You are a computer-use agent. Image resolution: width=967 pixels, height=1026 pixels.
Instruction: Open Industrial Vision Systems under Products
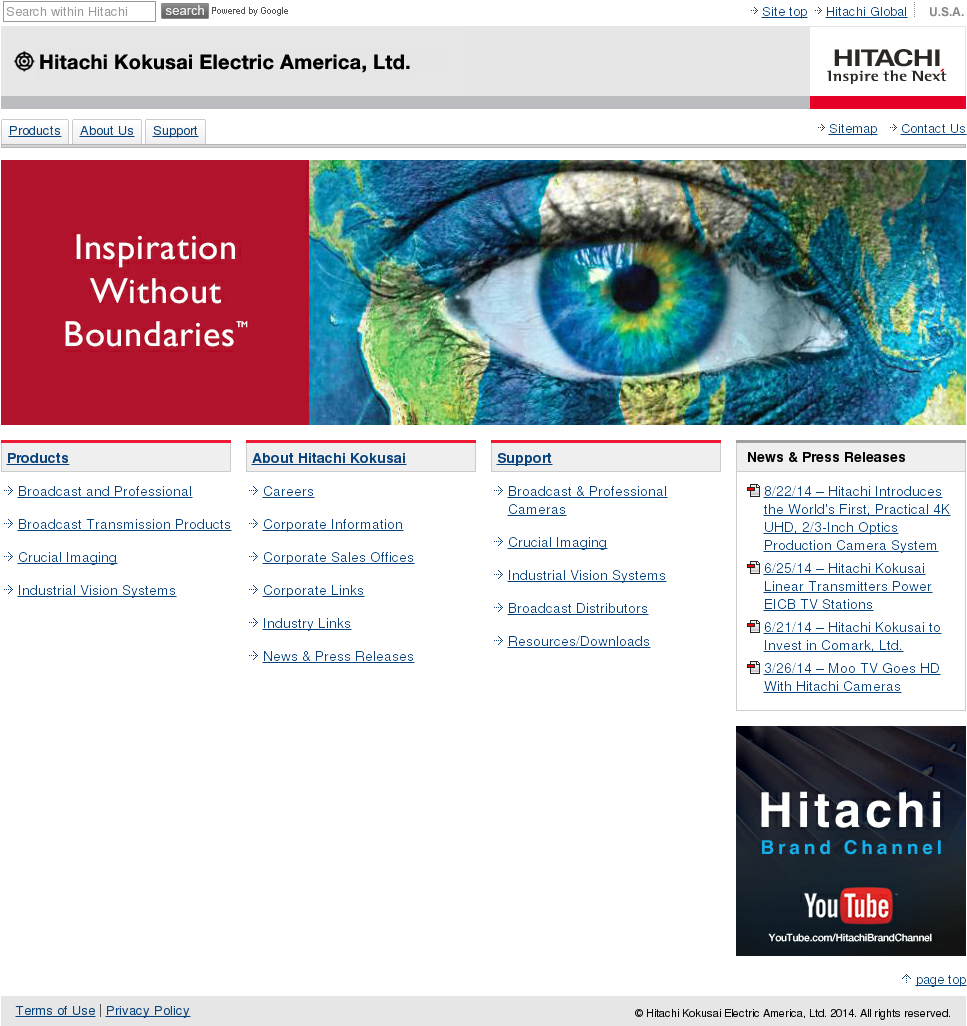tap(97, 590)
